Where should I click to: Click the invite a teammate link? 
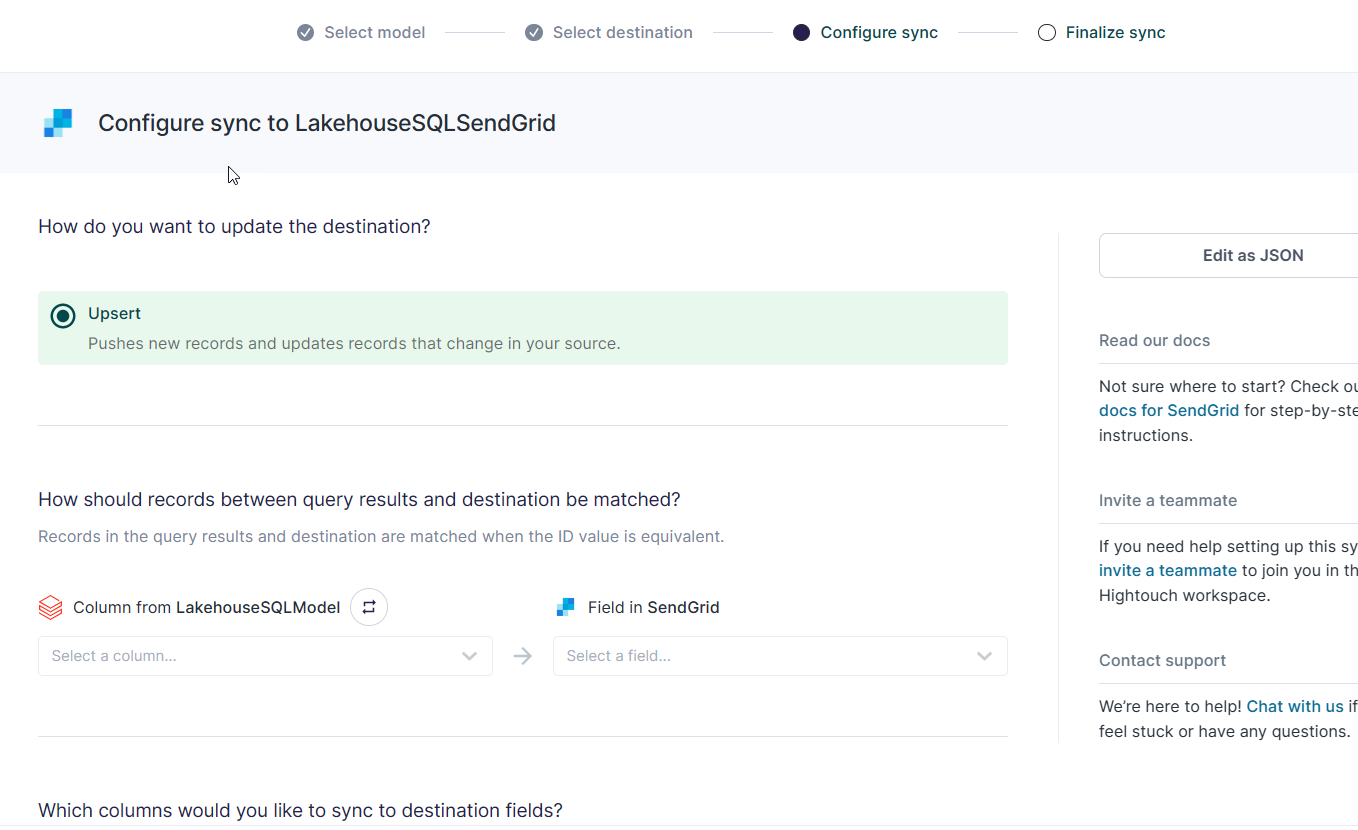coord(1167,570)
